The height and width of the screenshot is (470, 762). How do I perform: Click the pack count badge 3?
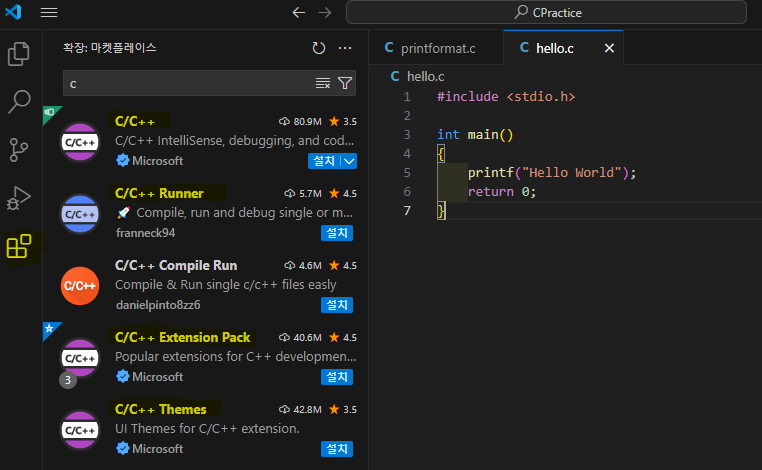[x=68, y=380]
